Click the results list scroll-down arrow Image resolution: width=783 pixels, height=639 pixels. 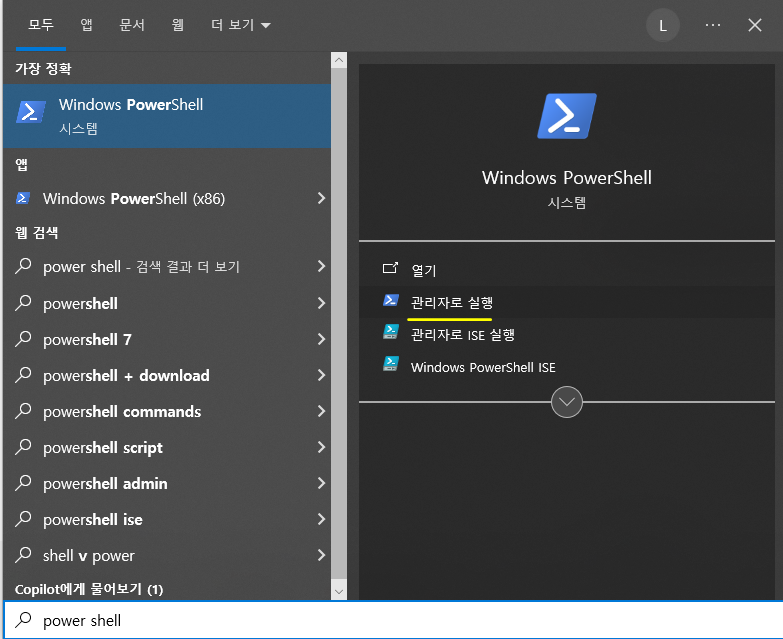coord(339,592)
